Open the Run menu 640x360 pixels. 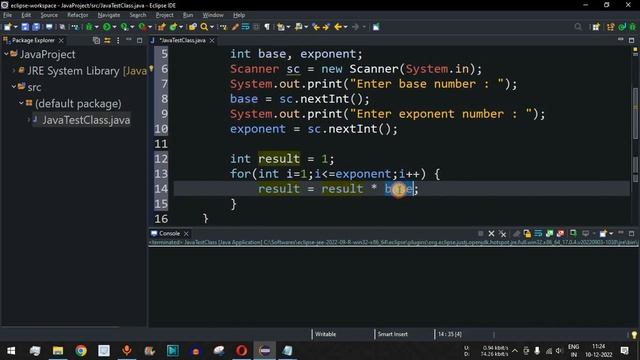coord(188,15)
